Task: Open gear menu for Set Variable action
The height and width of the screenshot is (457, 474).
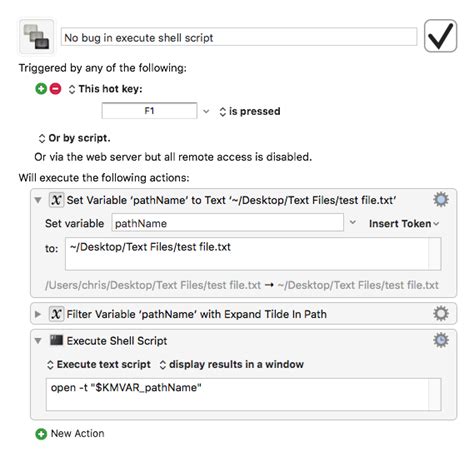Action: click(x=441, y=200)
